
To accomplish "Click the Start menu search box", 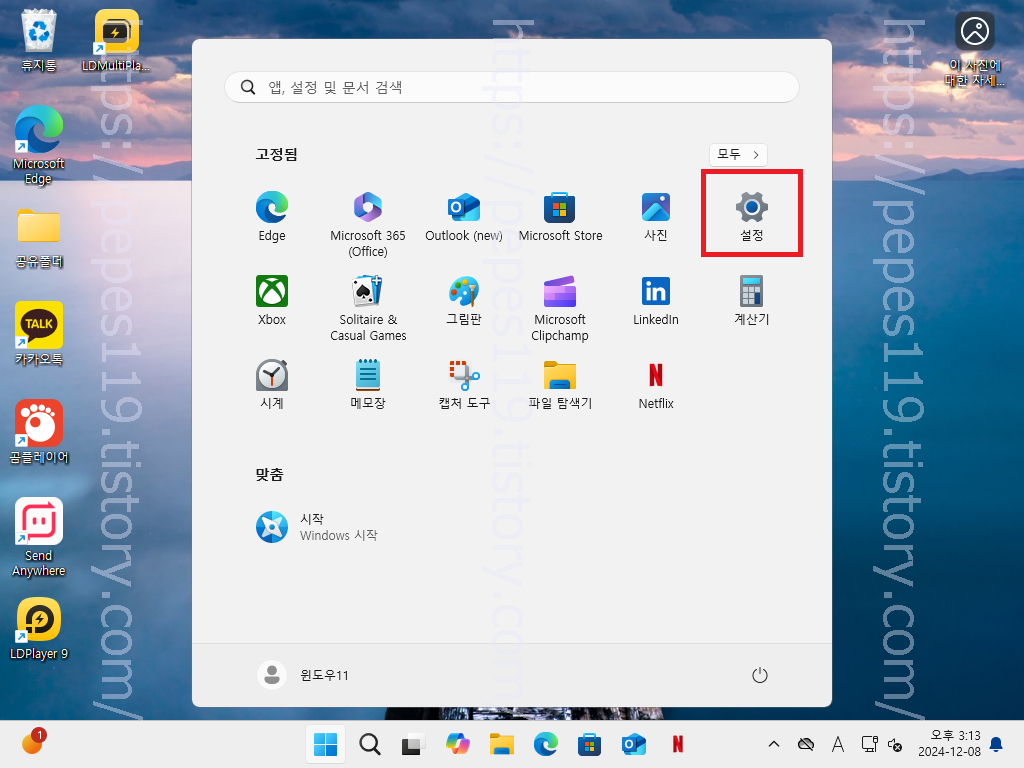I will (x=511, y=87).
